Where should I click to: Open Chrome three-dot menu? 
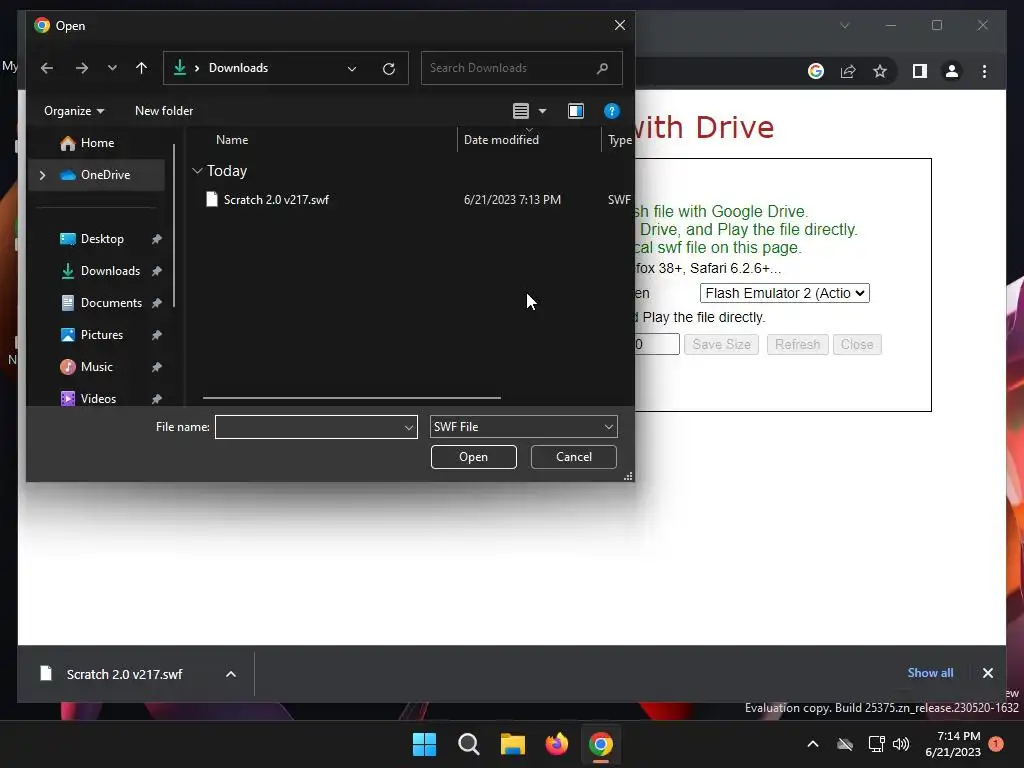click(984, 71)
